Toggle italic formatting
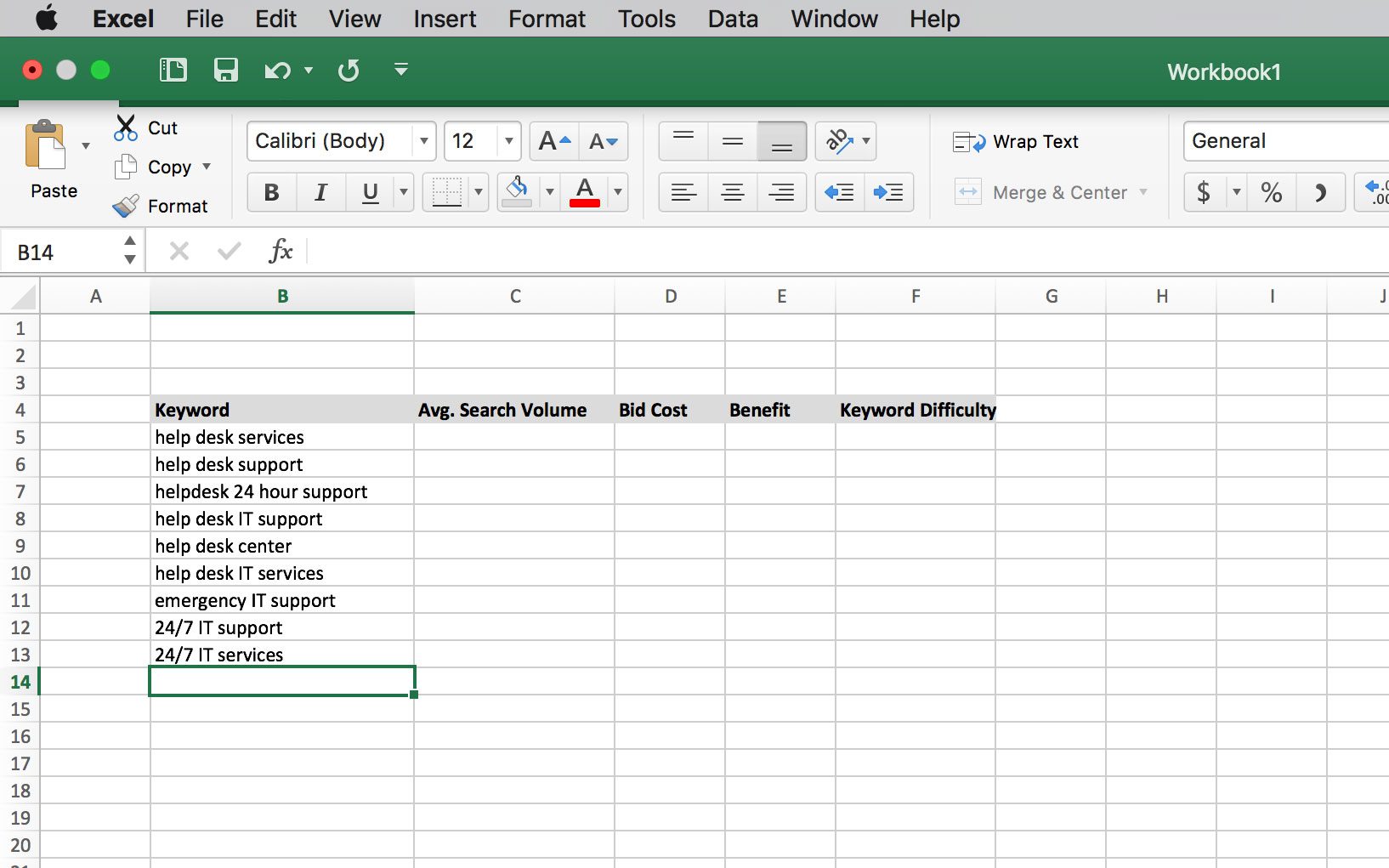Screen dimensions: 1389x868 (x=321, y=193)
